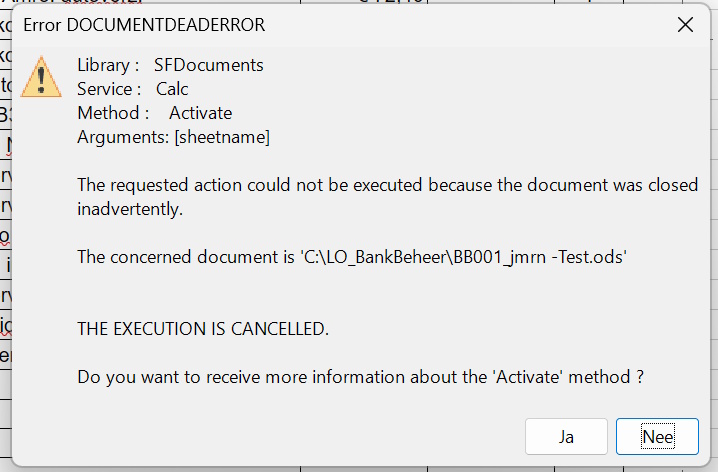Click the word 'Activate' after Method
This screenshot has width=718, height=472.
point(200,113)
